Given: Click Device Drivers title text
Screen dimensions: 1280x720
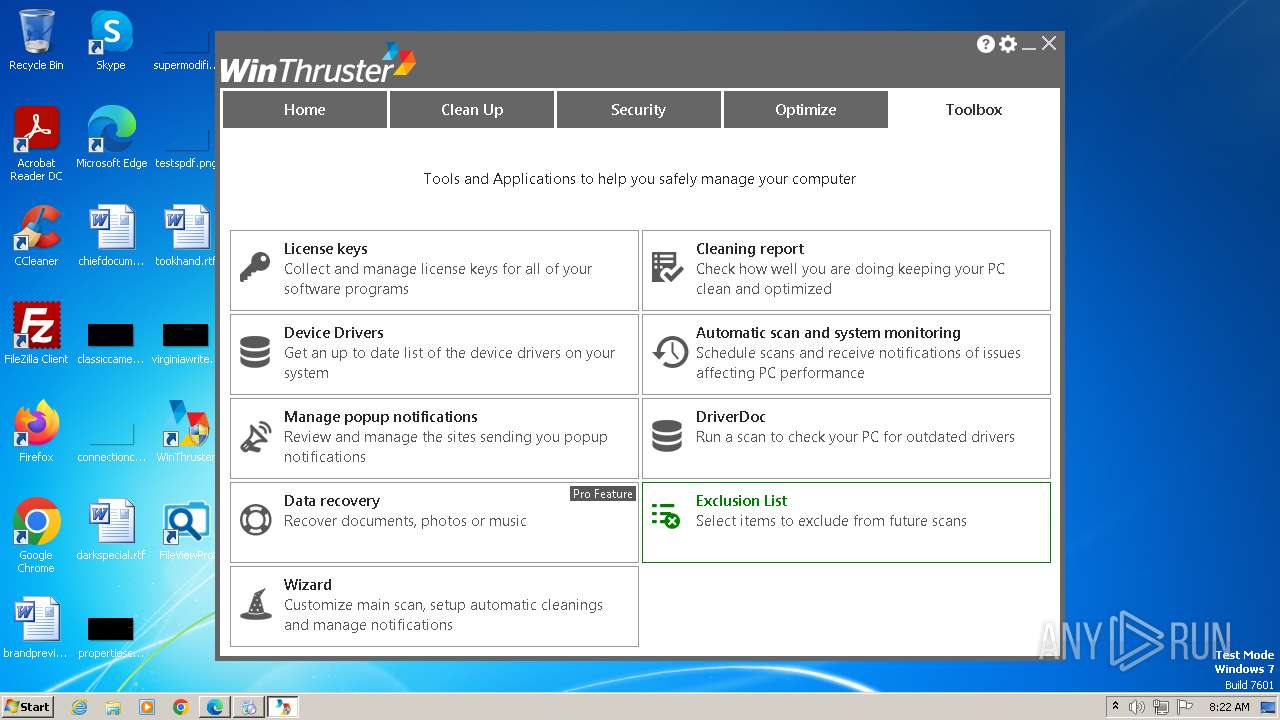Looking at the screenshot, I should click(x=333, y=333).
